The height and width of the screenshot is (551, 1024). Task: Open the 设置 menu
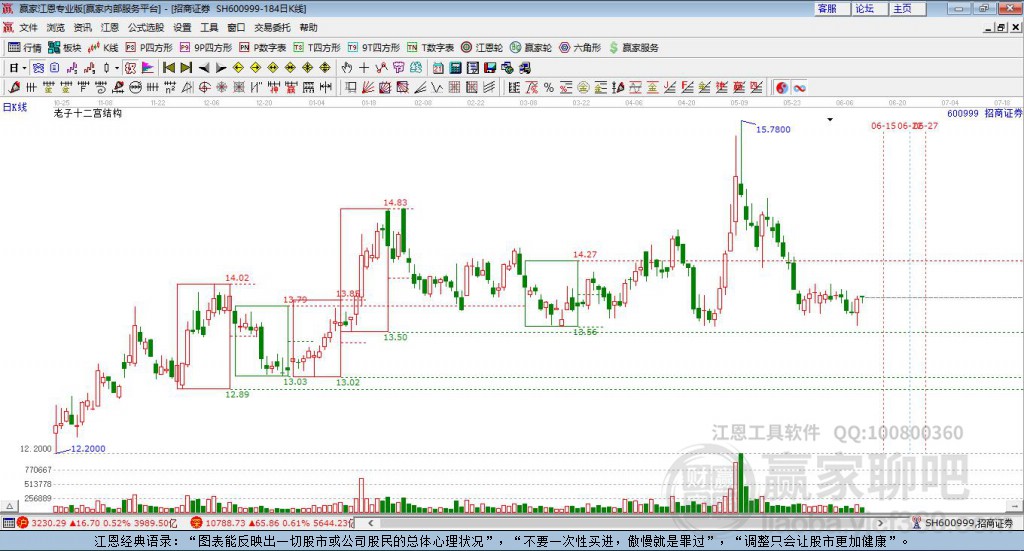(x=182, y=27)
